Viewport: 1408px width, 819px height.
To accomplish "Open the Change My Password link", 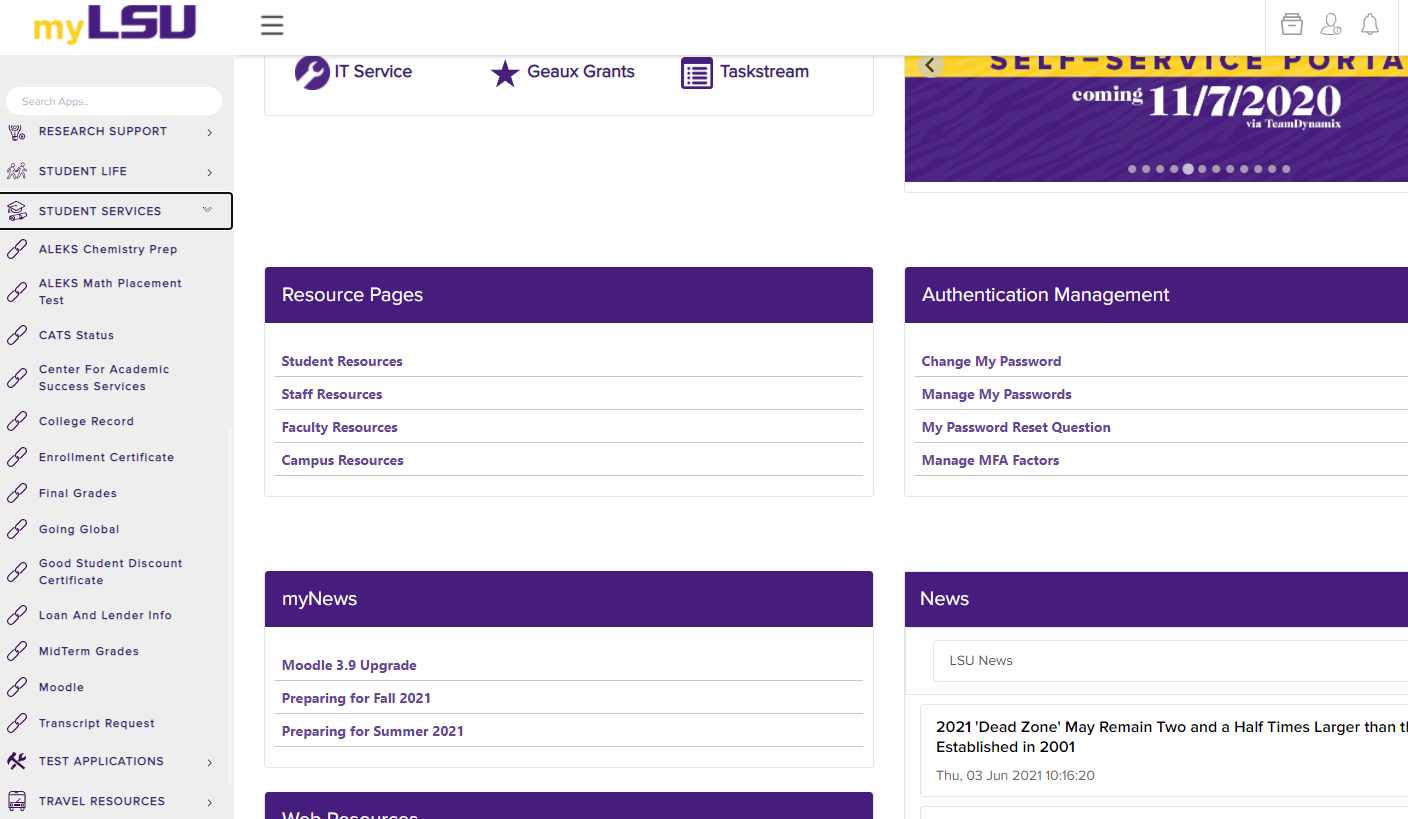I will pos(991,361).
